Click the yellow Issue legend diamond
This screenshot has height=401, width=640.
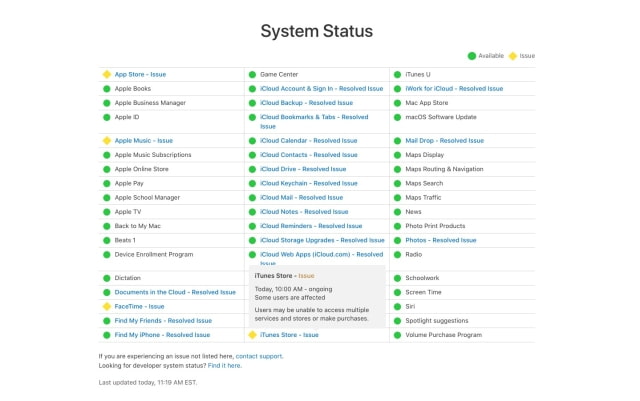[514, 56]
